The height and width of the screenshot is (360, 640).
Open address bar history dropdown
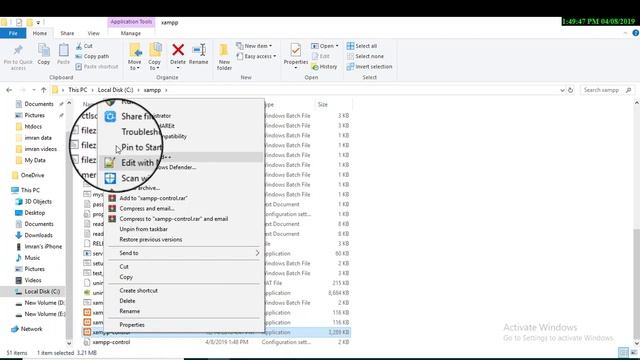click(562, 90)
